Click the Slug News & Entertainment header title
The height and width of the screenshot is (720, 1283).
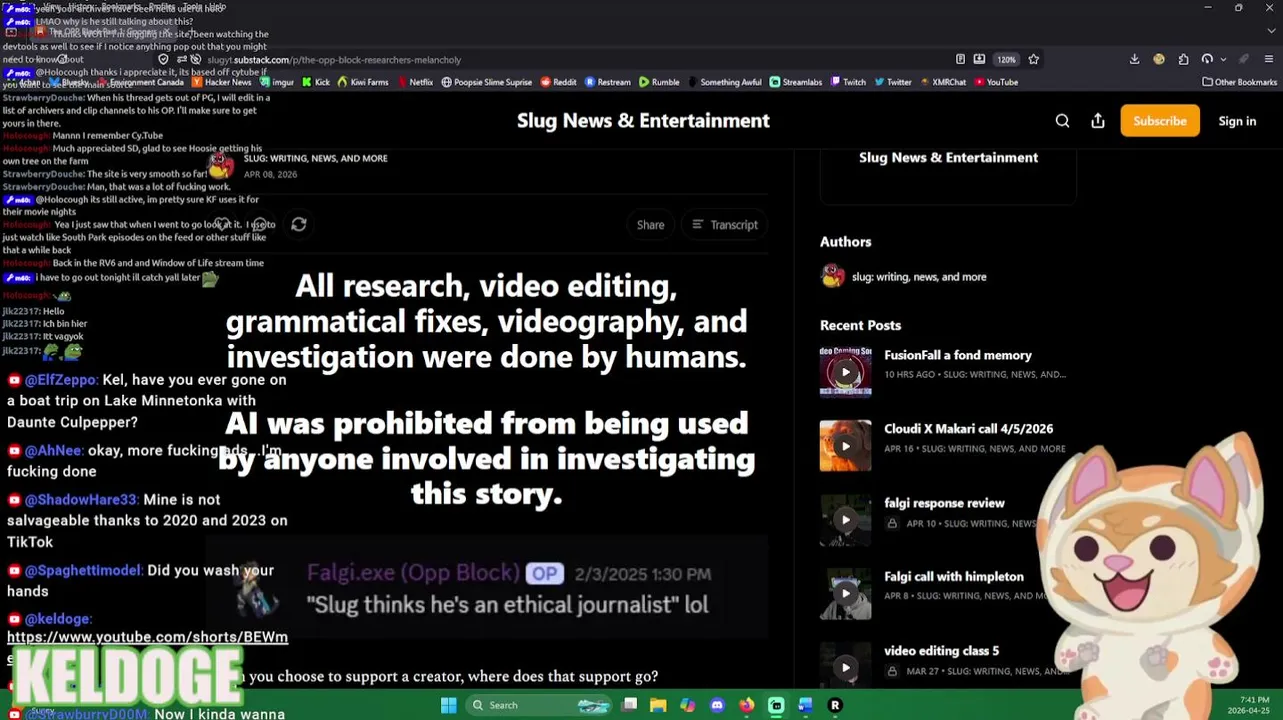tap(643, 121)
